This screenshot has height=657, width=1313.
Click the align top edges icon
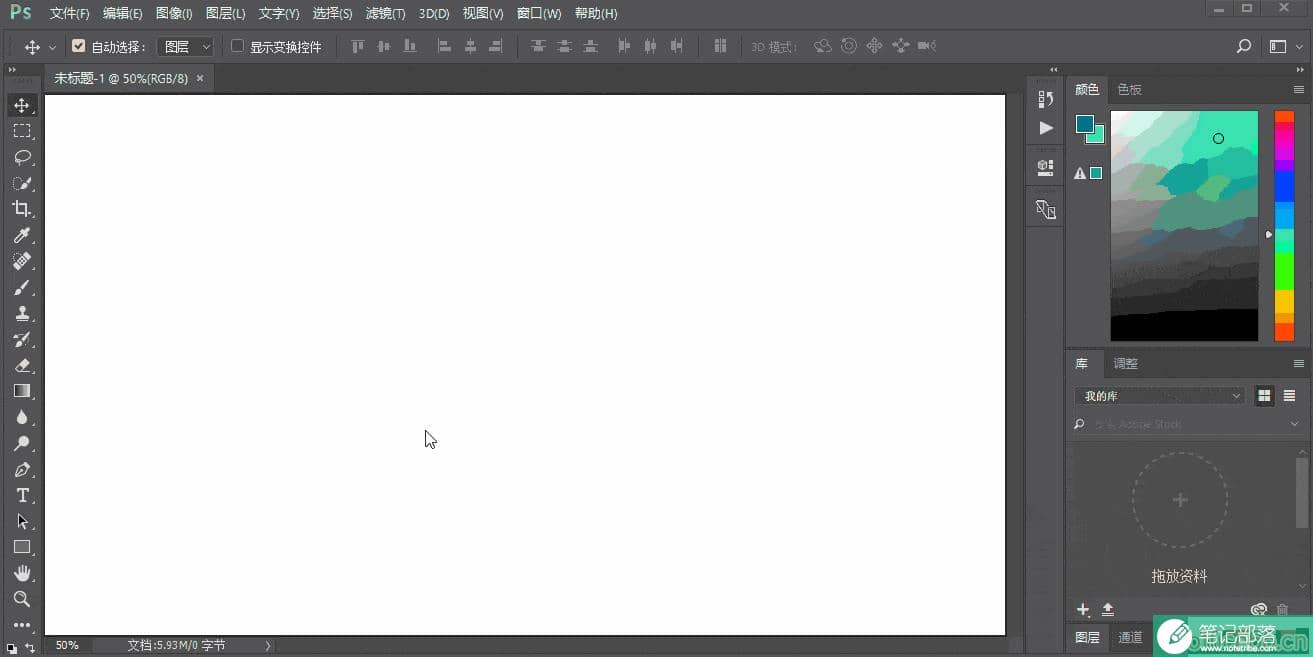(358, 46)
